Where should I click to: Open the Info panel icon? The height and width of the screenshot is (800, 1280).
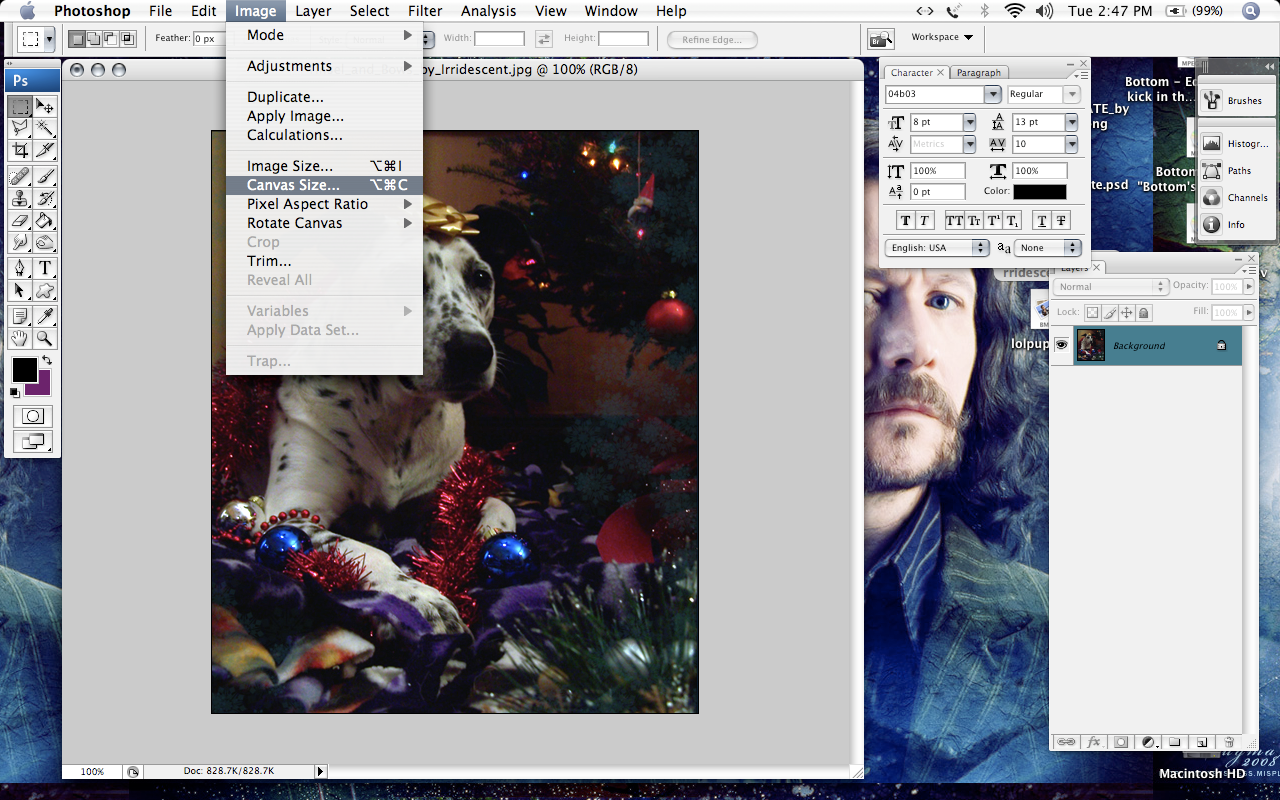click(x=1212, y=225)
